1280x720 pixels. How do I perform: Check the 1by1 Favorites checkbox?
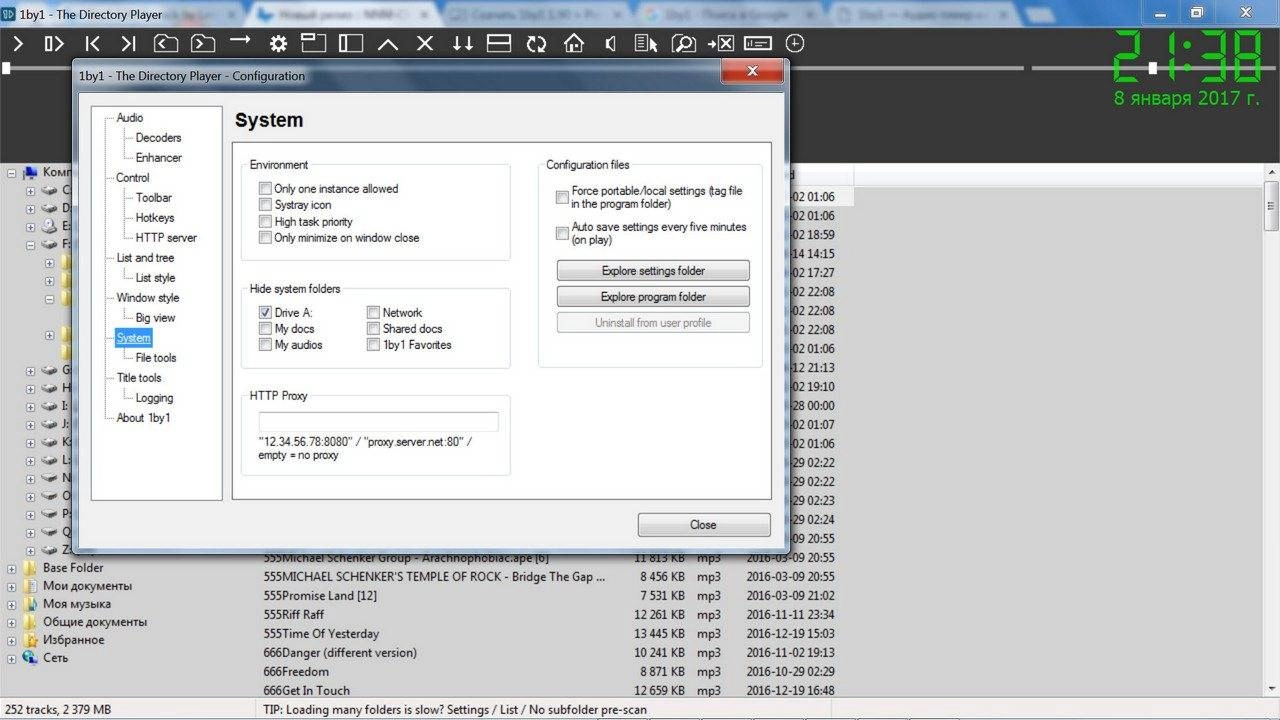pos(373,345)
